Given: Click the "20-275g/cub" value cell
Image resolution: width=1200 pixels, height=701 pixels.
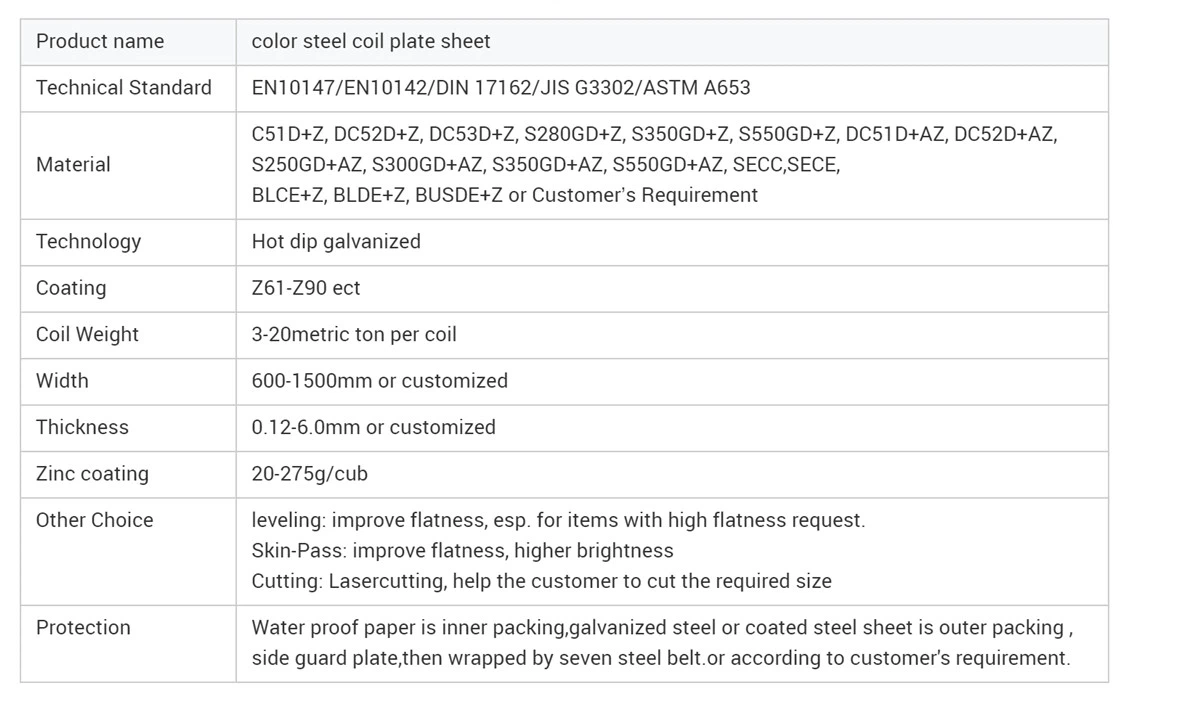Looking at the screenshot, I should point(310,474).
